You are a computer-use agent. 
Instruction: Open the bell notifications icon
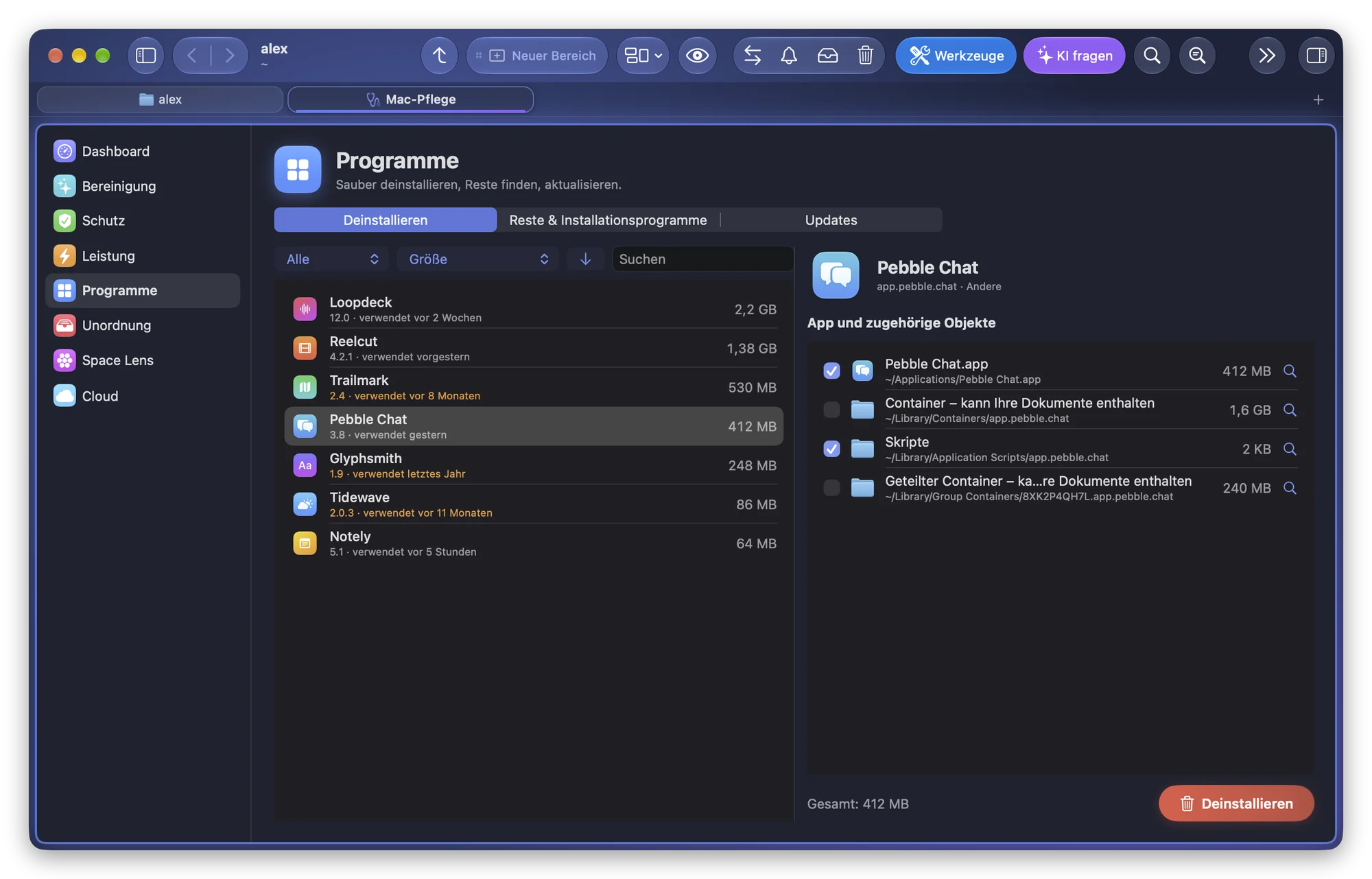pyautogui.click(x=789, y=56)
